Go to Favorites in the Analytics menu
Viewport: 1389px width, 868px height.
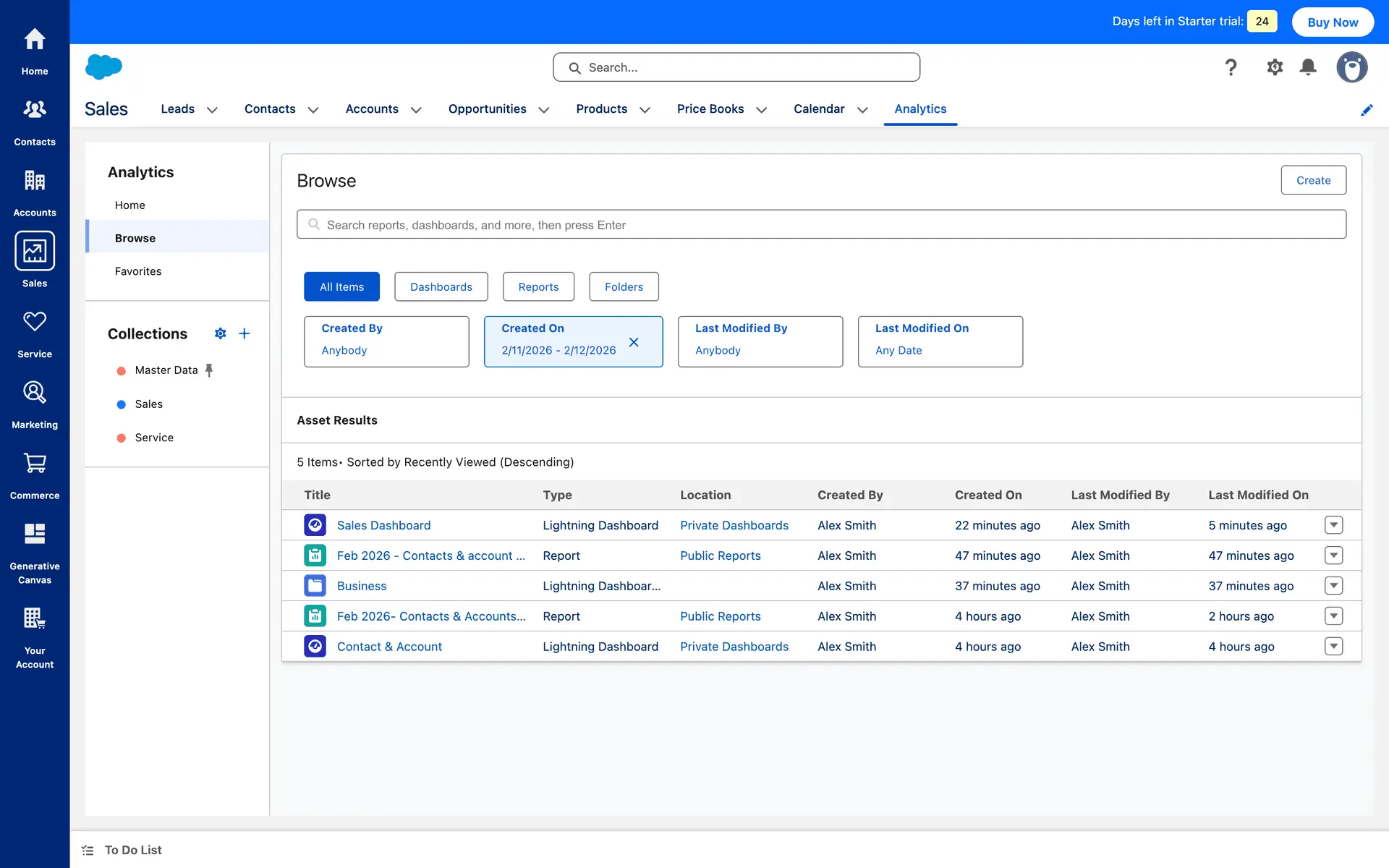pos(138,271)
